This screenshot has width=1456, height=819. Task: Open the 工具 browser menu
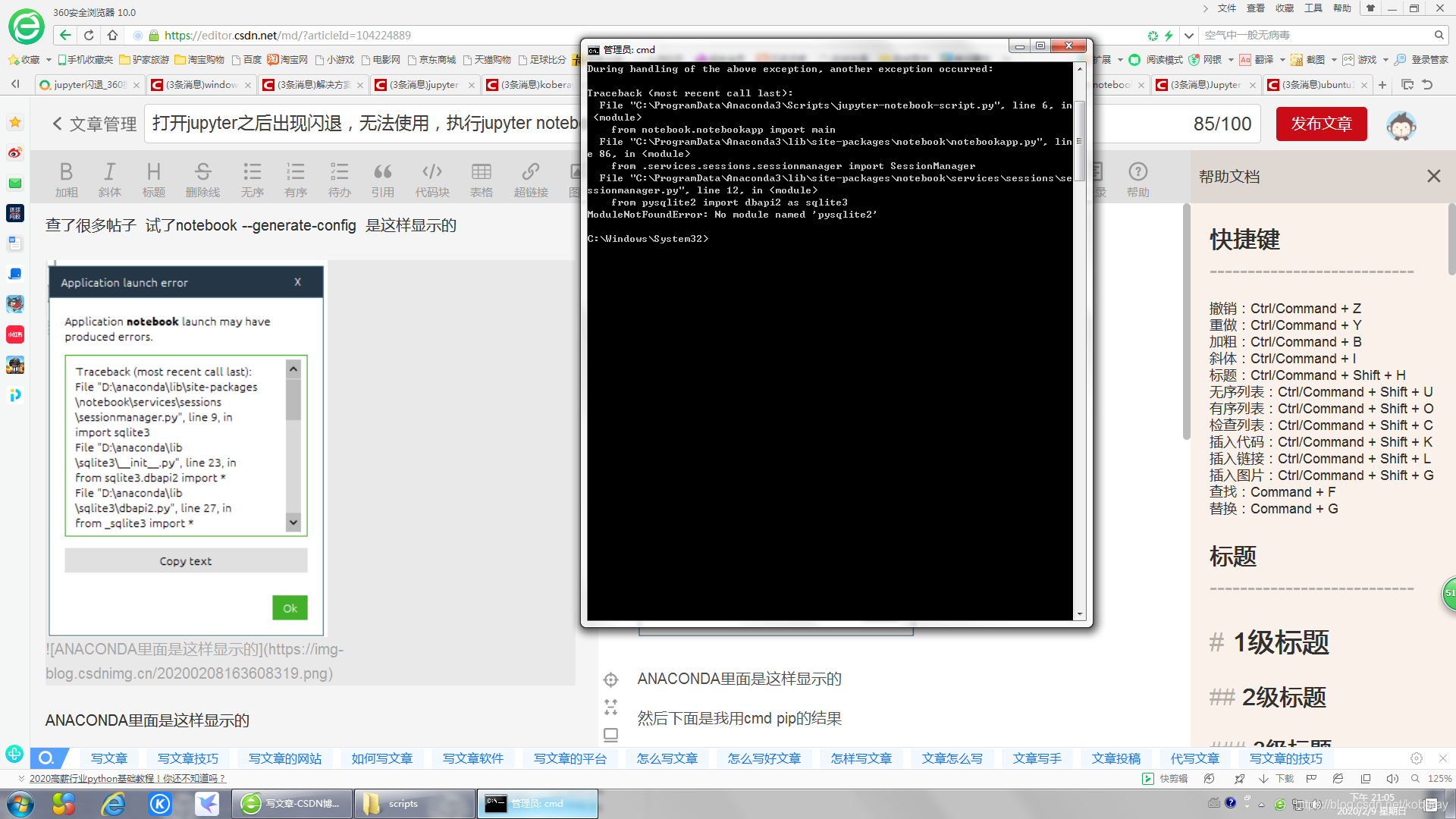1313,8
